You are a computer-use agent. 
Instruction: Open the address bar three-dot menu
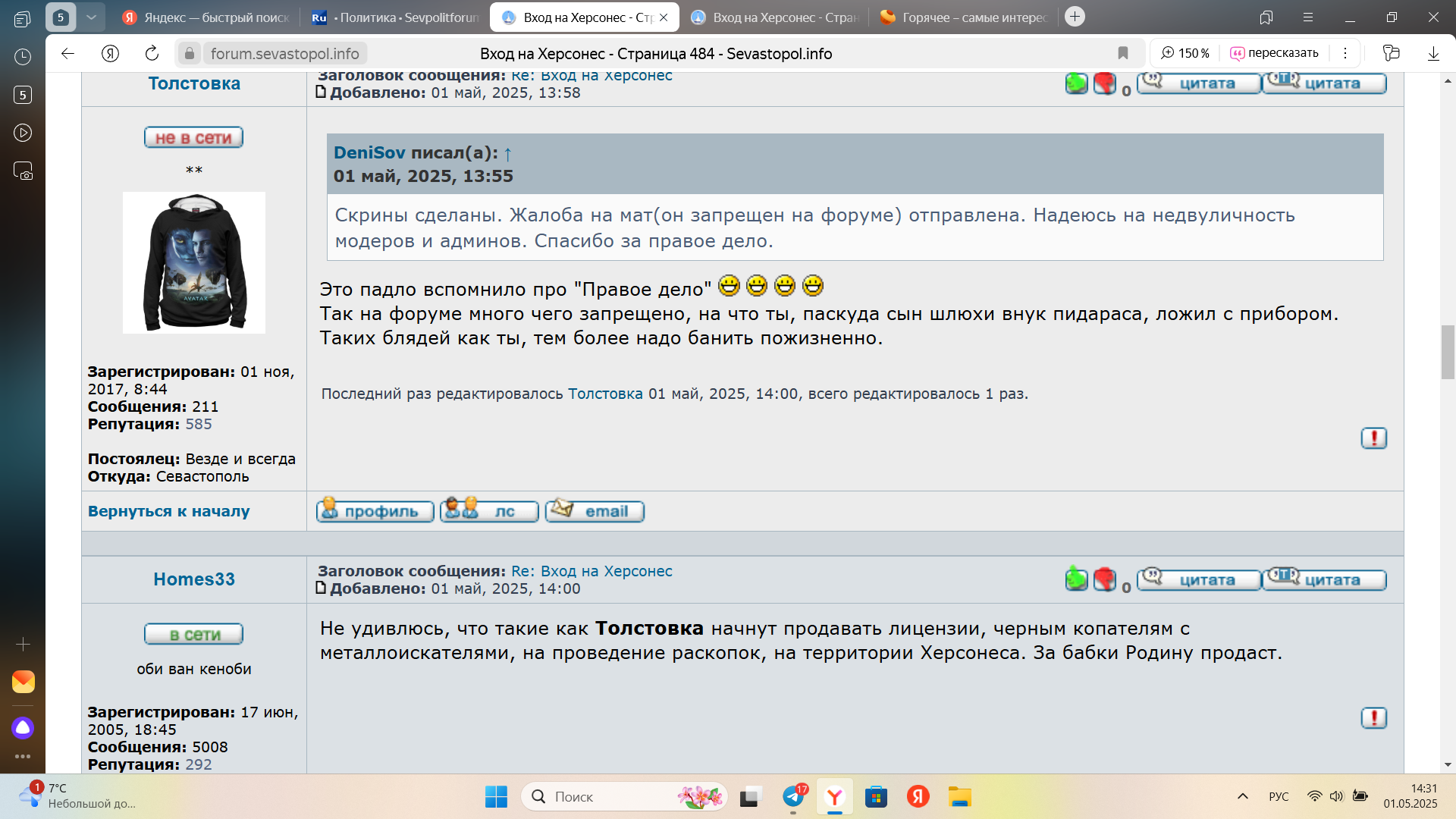[x=1345, y=53]
